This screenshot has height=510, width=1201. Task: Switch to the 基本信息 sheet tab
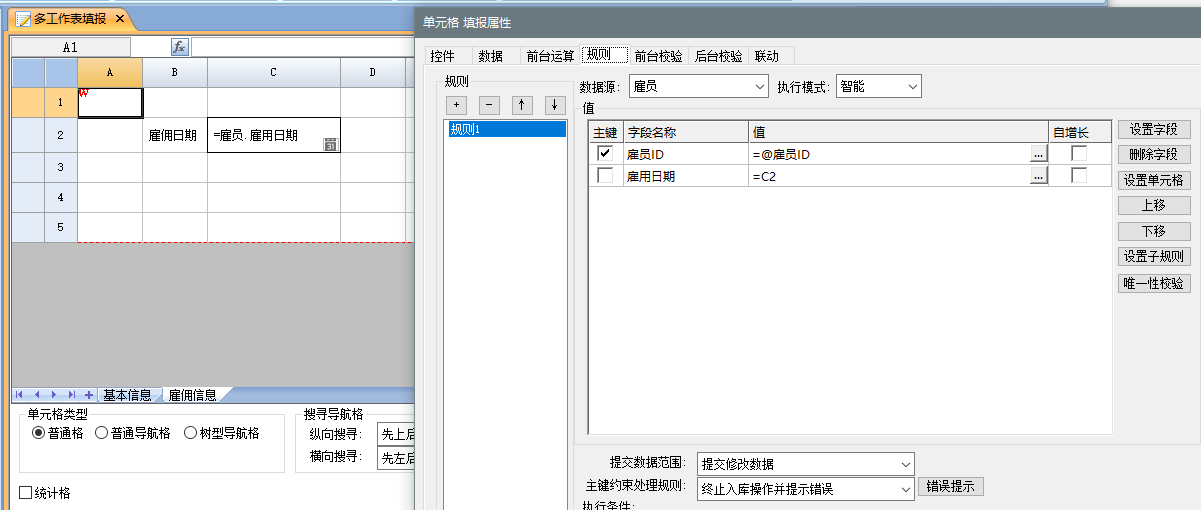(127, 395)
